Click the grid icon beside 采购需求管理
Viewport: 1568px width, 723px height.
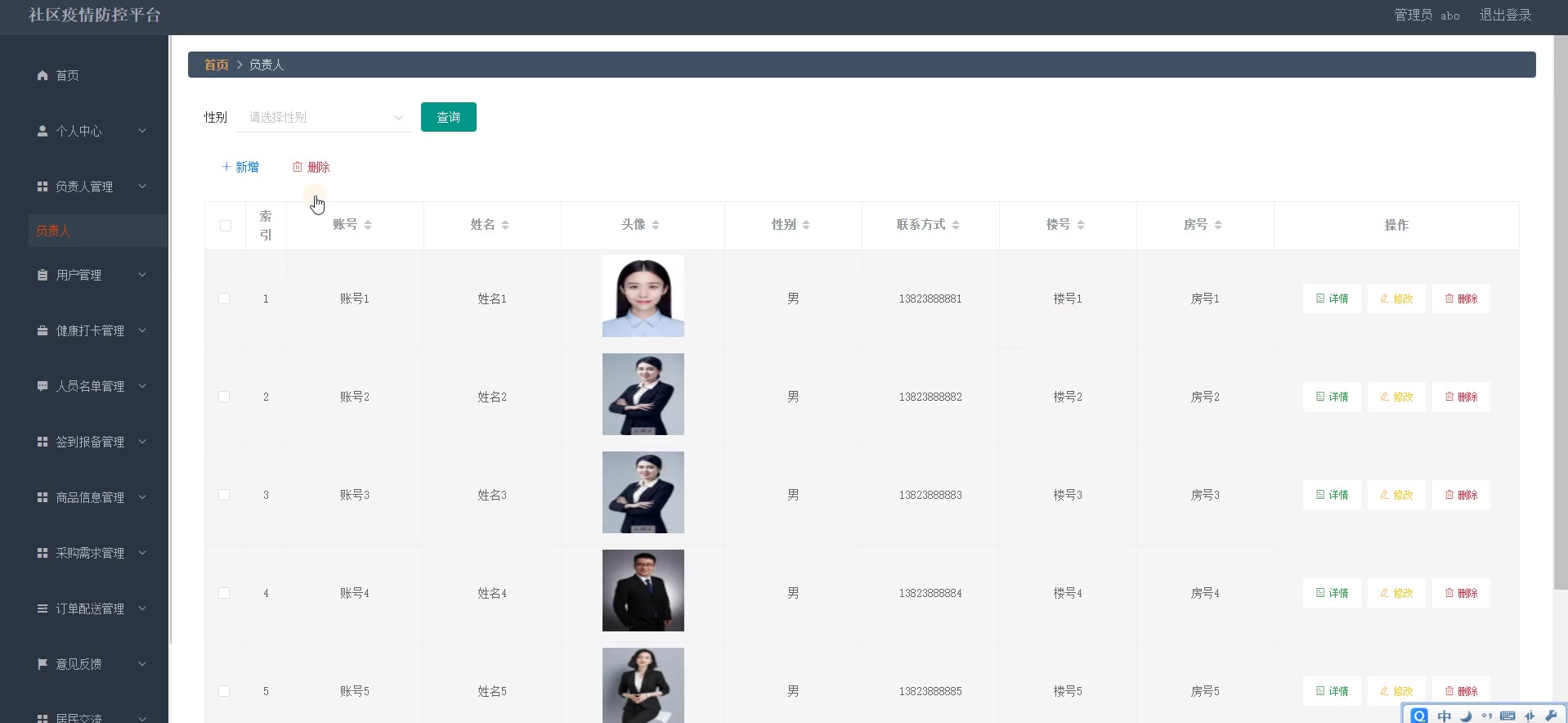coord(43,553)
